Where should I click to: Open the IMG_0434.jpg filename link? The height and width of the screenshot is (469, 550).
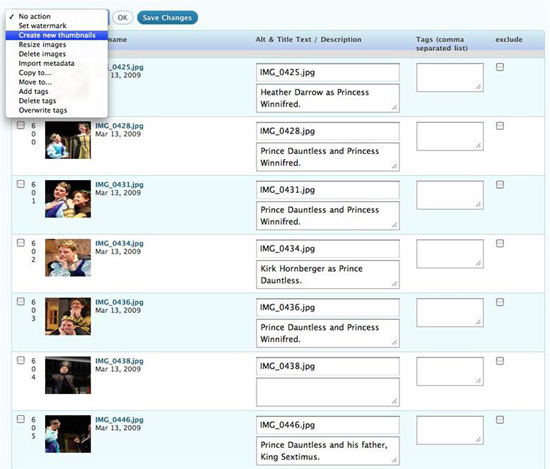pyautogui.click(x=119, y=243)
